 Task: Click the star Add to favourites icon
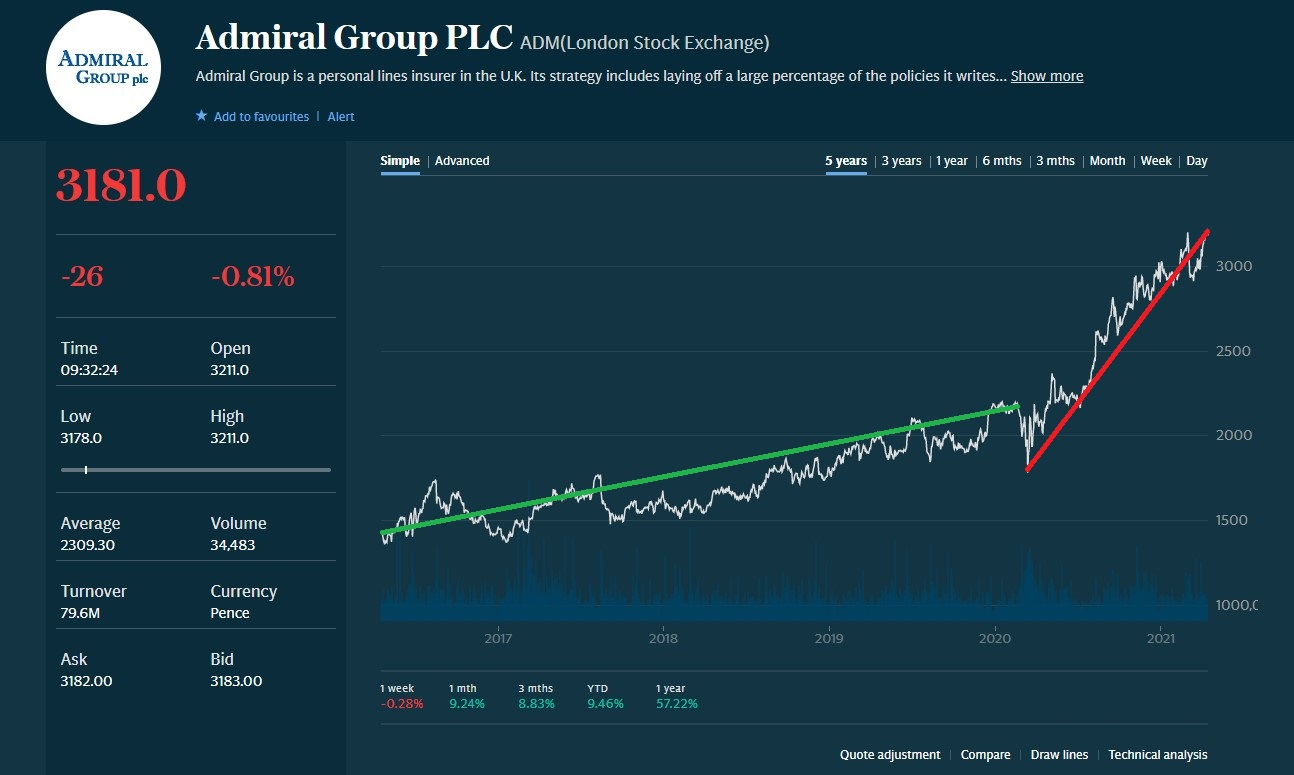201,116
